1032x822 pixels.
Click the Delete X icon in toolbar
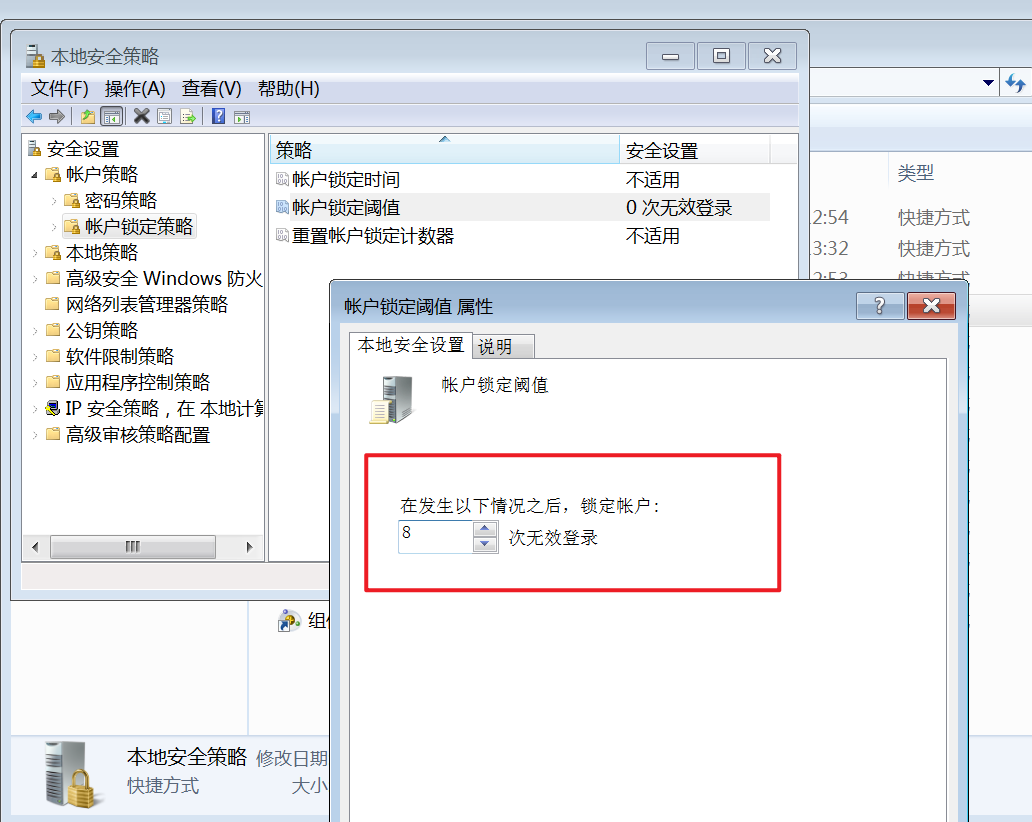pos(142,116)
